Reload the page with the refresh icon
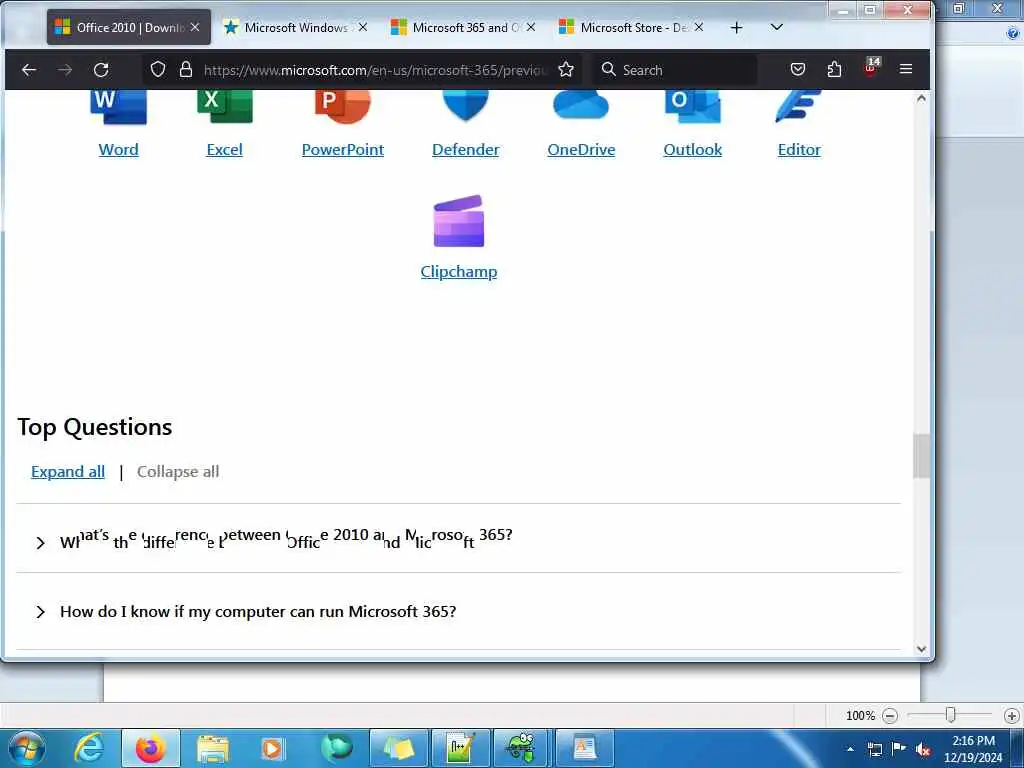 click(x=101, y=69)
